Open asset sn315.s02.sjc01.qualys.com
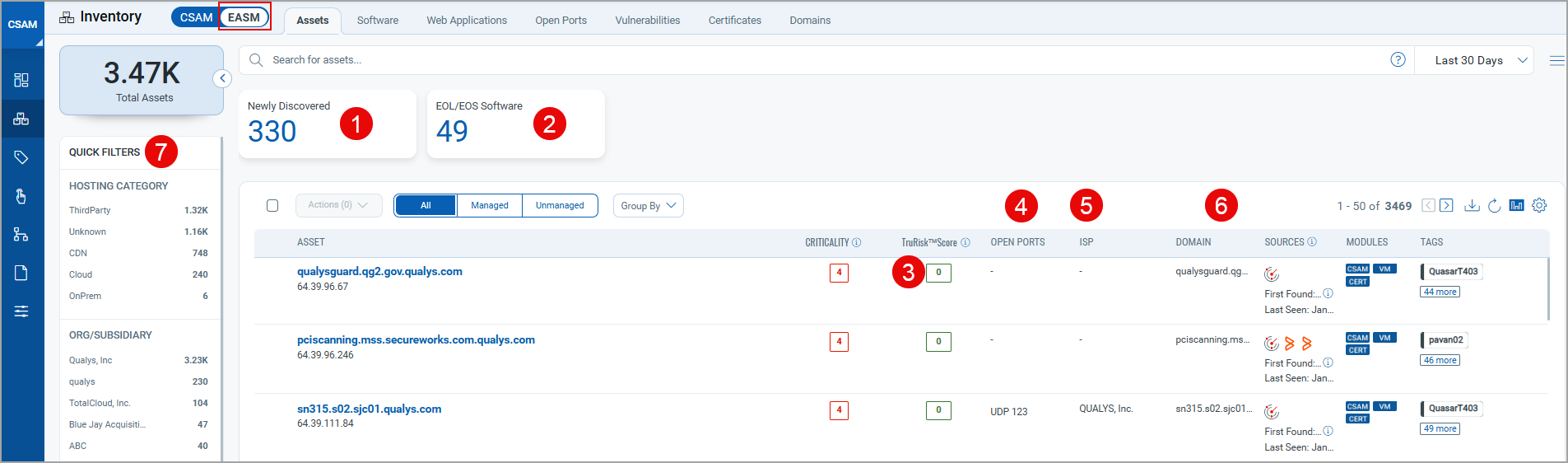Screen dimensions: 1568x463 369,409
